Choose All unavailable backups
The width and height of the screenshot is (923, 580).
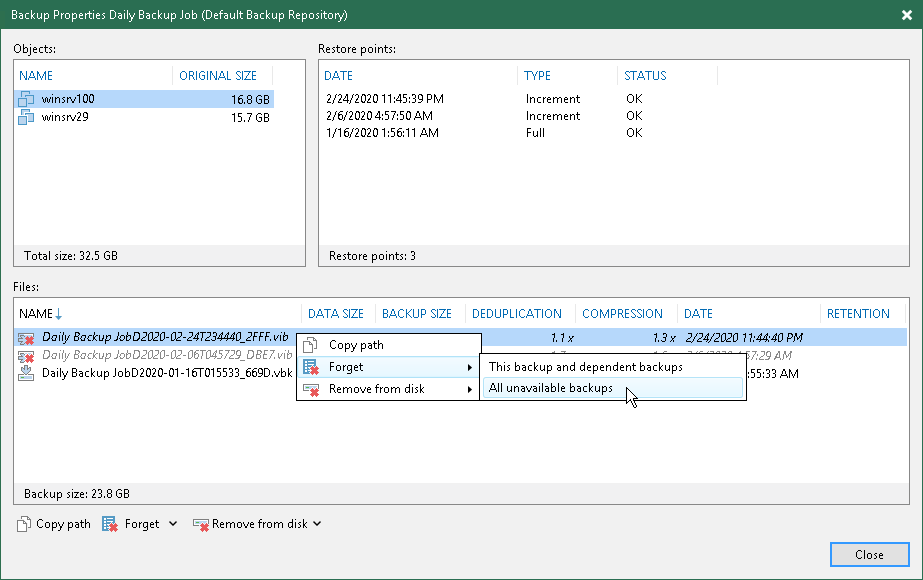coord(550,388)
